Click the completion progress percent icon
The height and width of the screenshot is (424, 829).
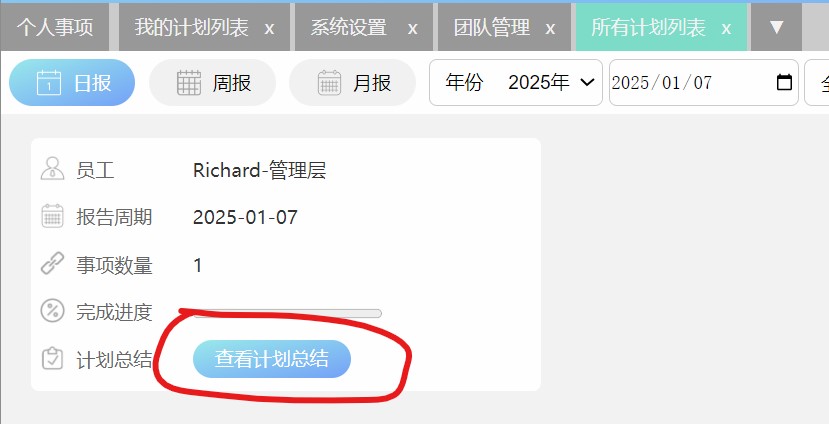pos(52,311)
